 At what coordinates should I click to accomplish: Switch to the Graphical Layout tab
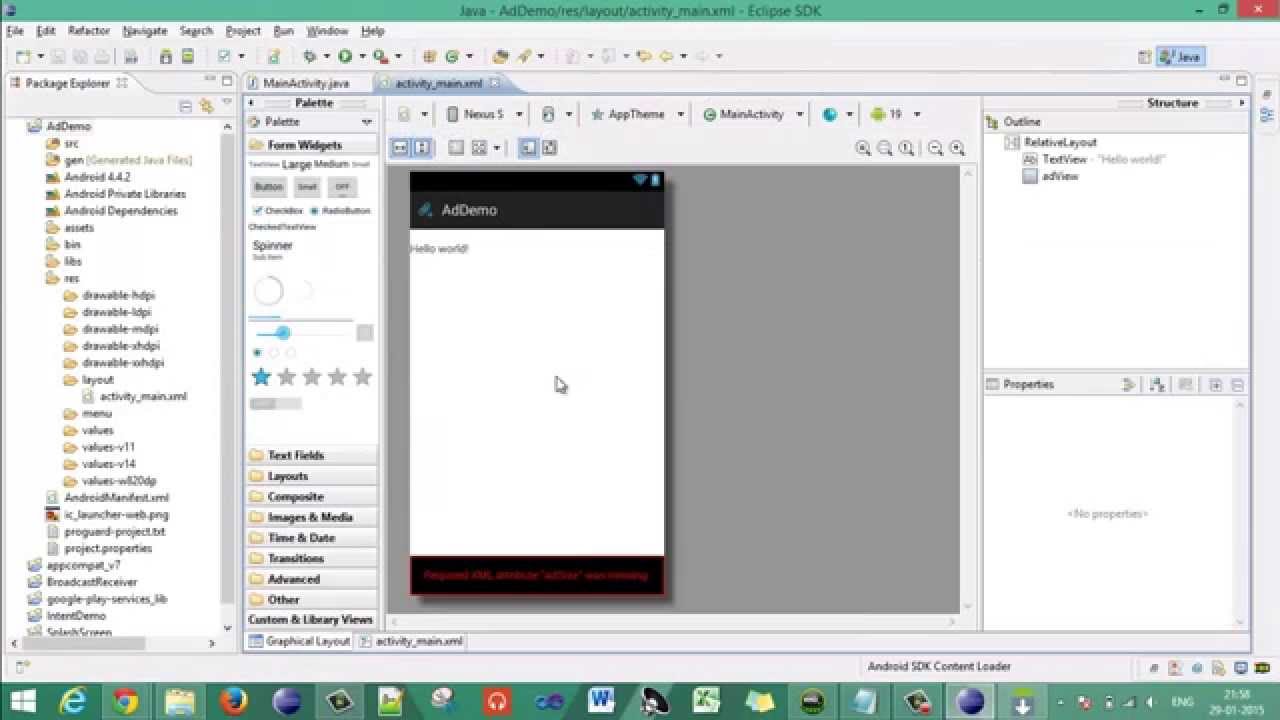(299, 641)
